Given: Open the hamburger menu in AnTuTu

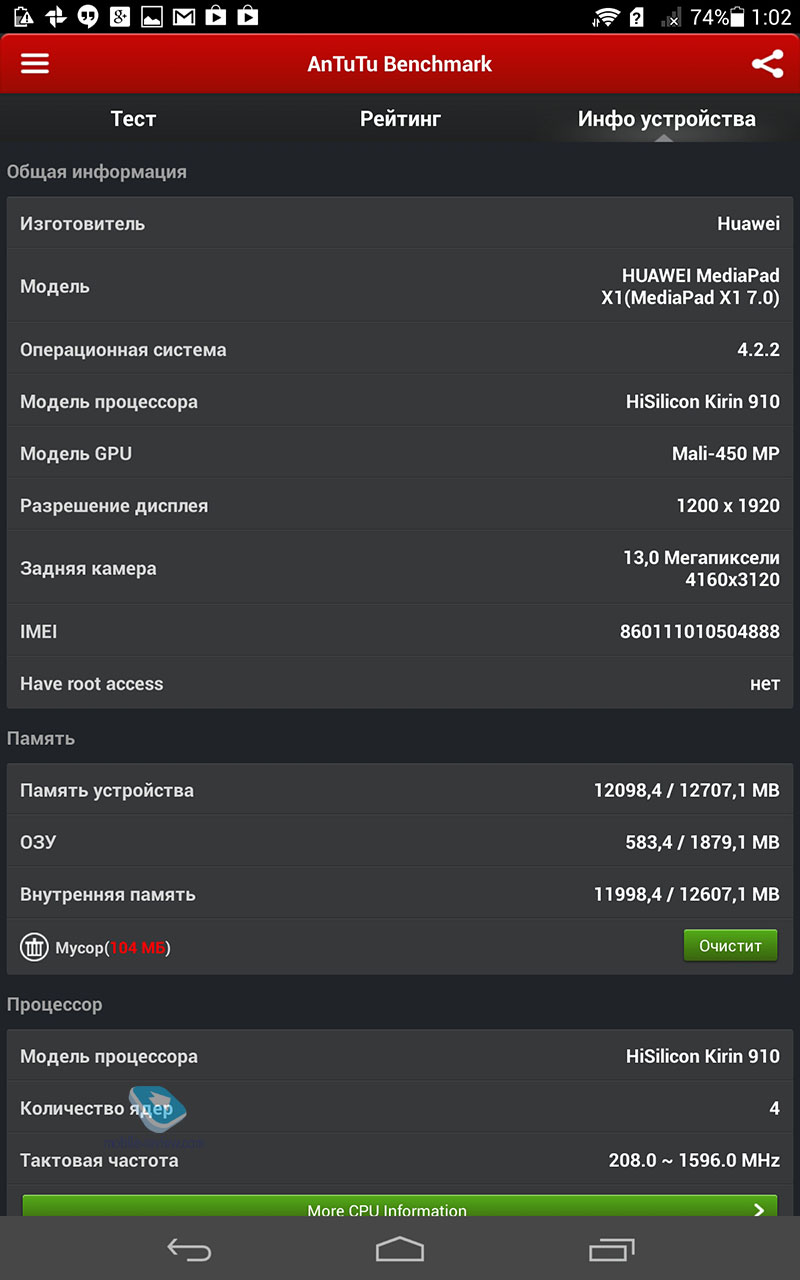Looking at the screenshot, I should [35, 64].
